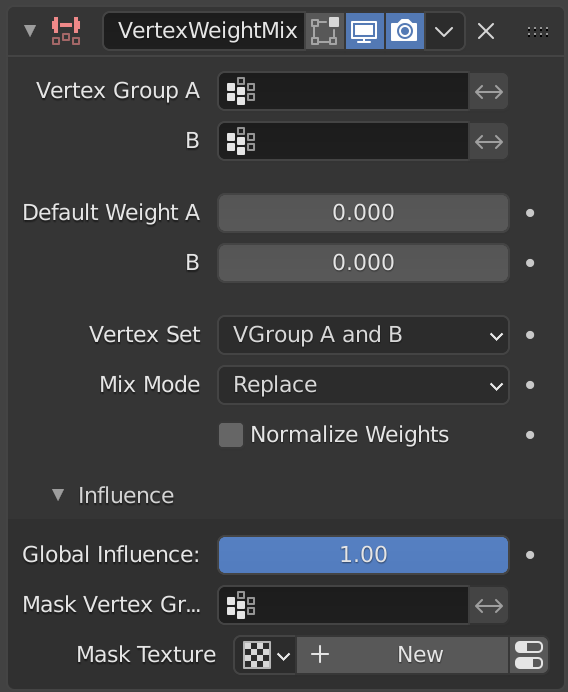Toggle viewport display monitor icon
The width and height of the screenshot is (568, 692).
(365, 31)
